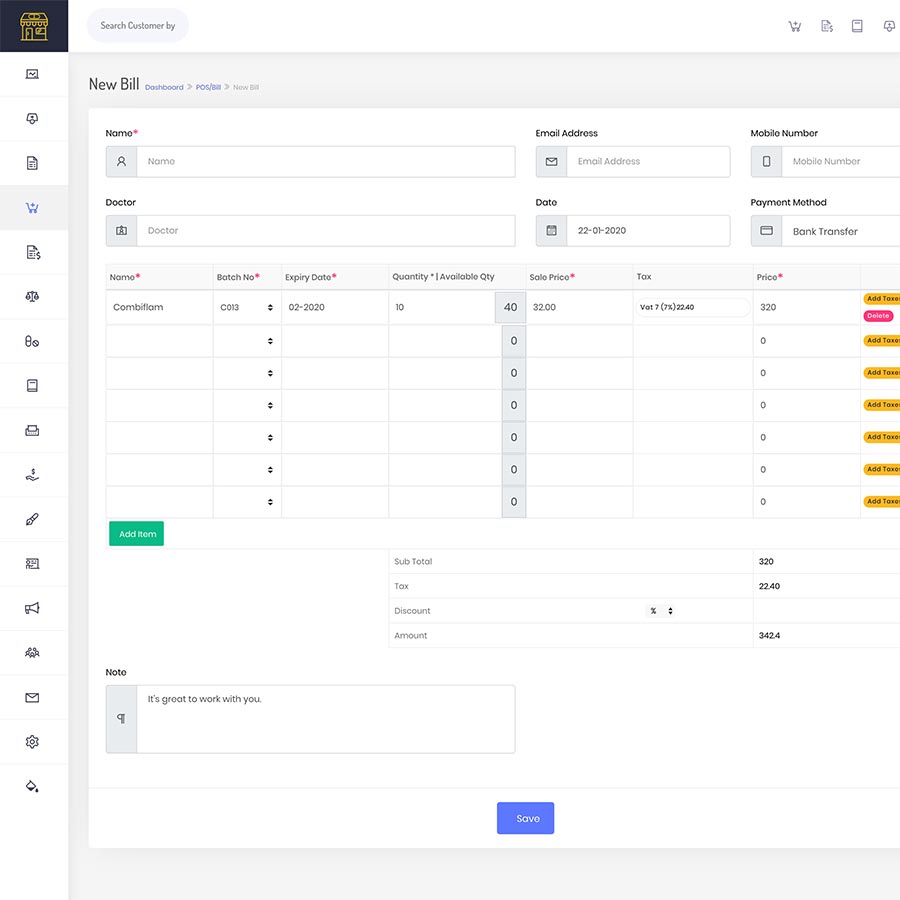Click the Discount value field

(x=827, y=611)
